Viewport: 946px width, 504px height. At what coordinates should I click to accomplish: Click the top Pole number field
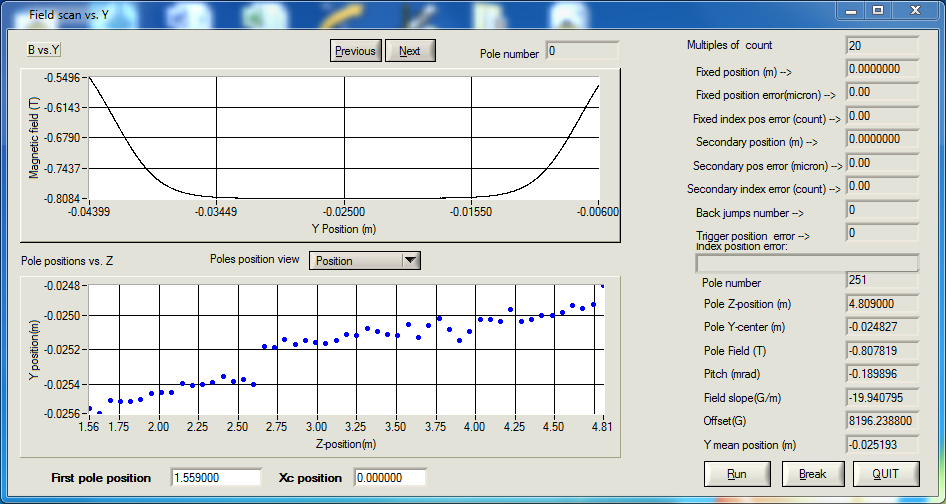click(x=582, y=51)
